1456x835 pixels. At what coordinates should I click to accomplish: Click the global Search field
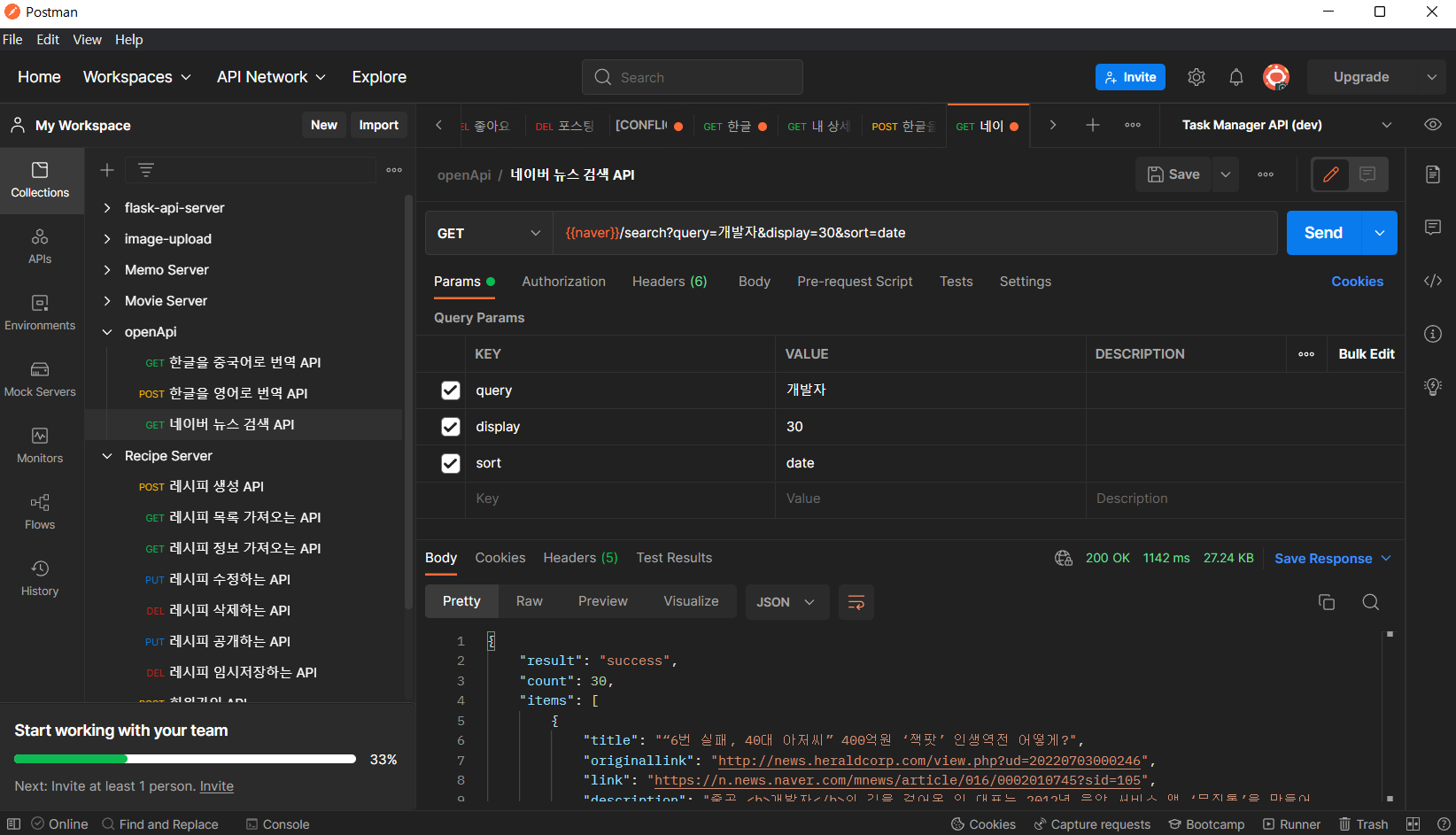693,77
